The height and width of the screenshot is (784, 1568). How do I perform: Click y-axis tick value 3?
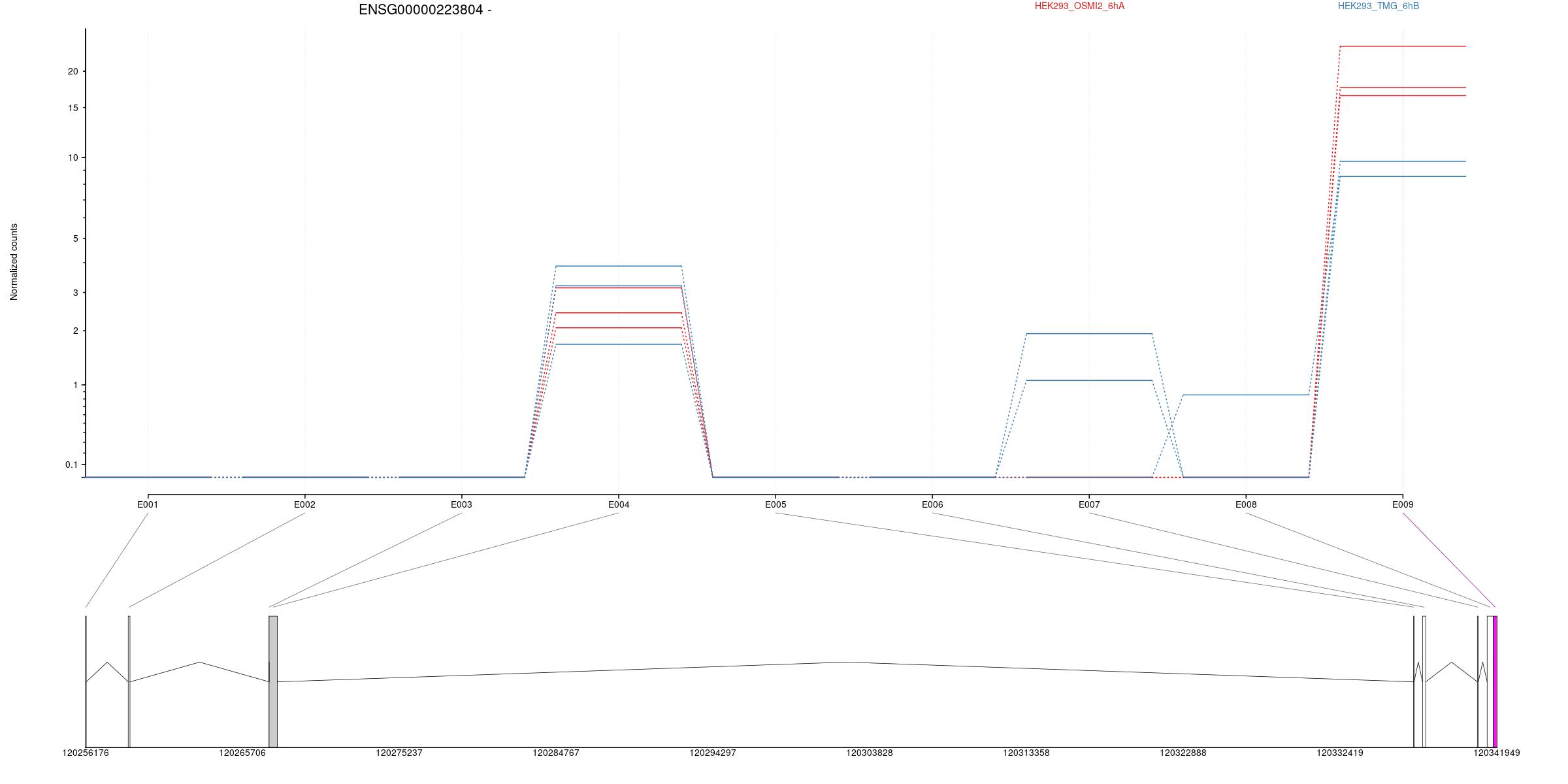[x=76, y=293]
